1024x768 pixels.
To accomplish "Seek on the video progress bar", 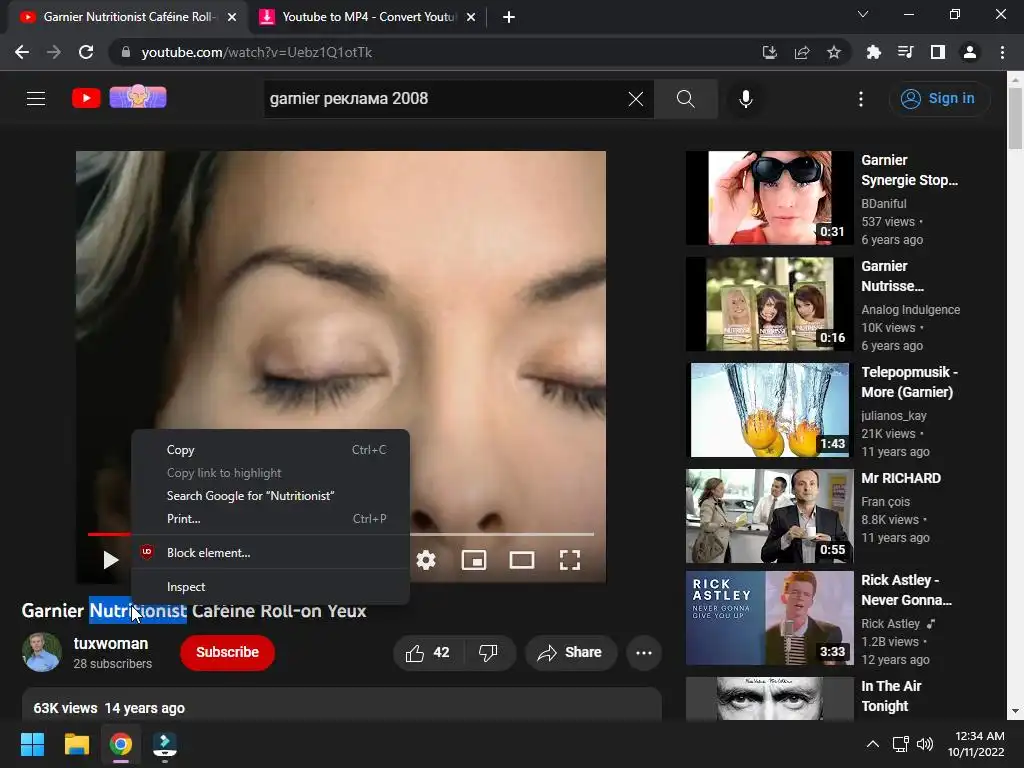I will [341, 534].
